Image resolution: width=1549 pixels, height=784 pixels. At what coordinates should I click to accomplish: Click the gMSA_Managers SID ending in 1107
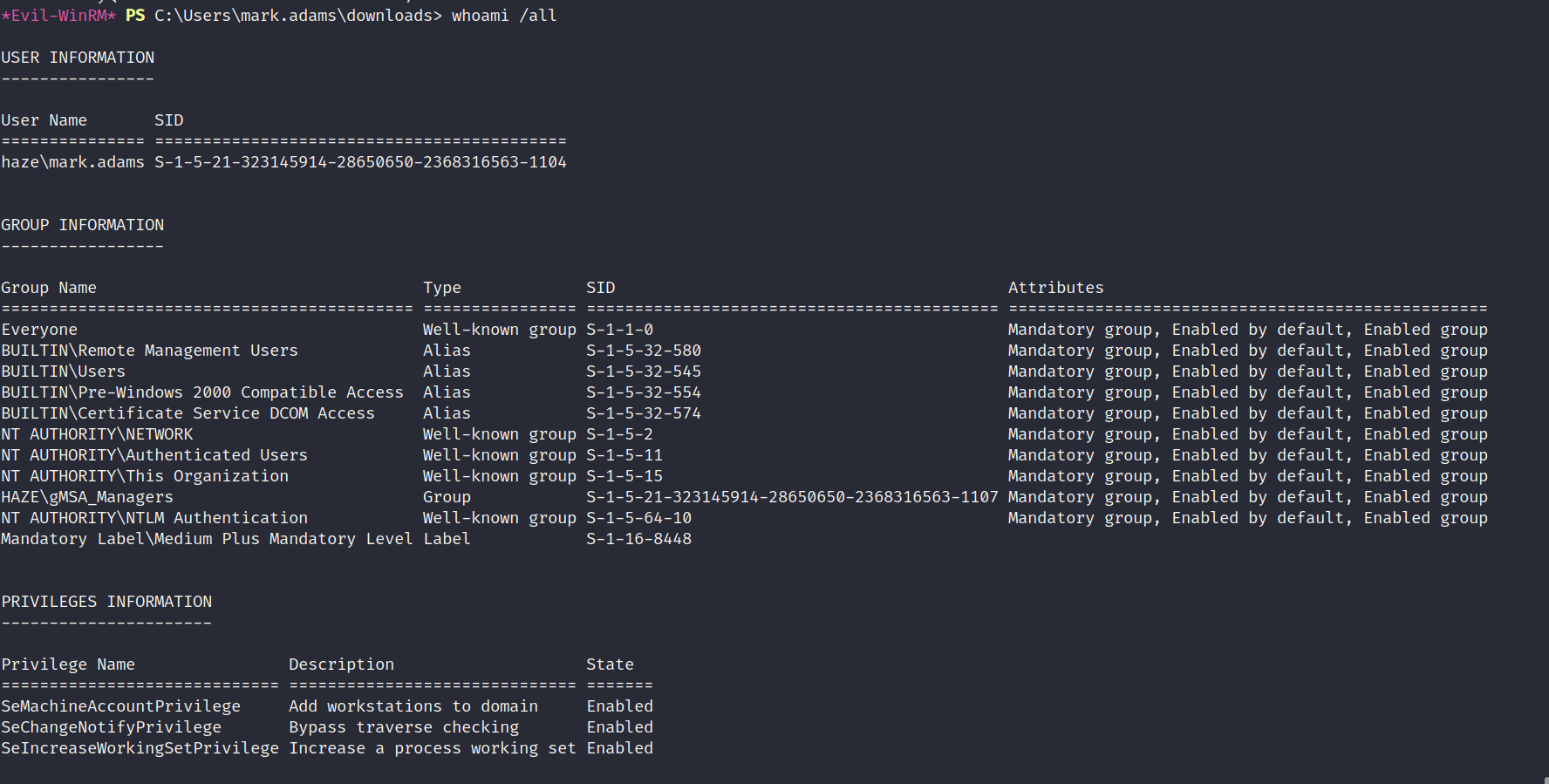[x=792, y=497]
